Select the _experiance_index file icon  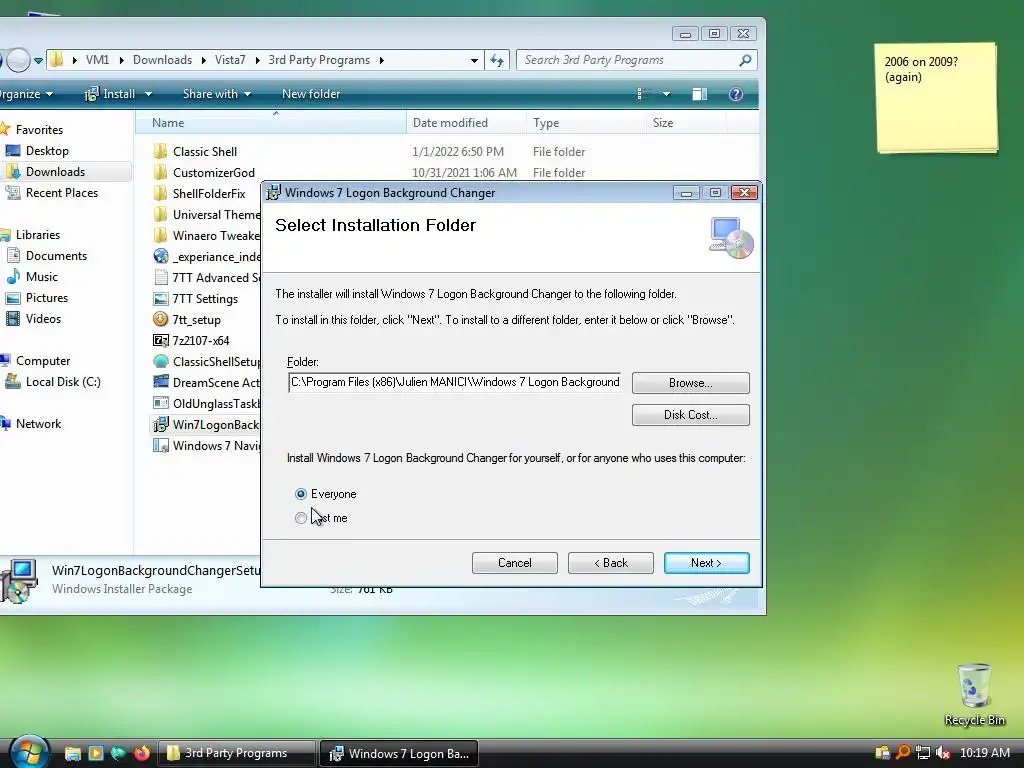click(161, 257)
